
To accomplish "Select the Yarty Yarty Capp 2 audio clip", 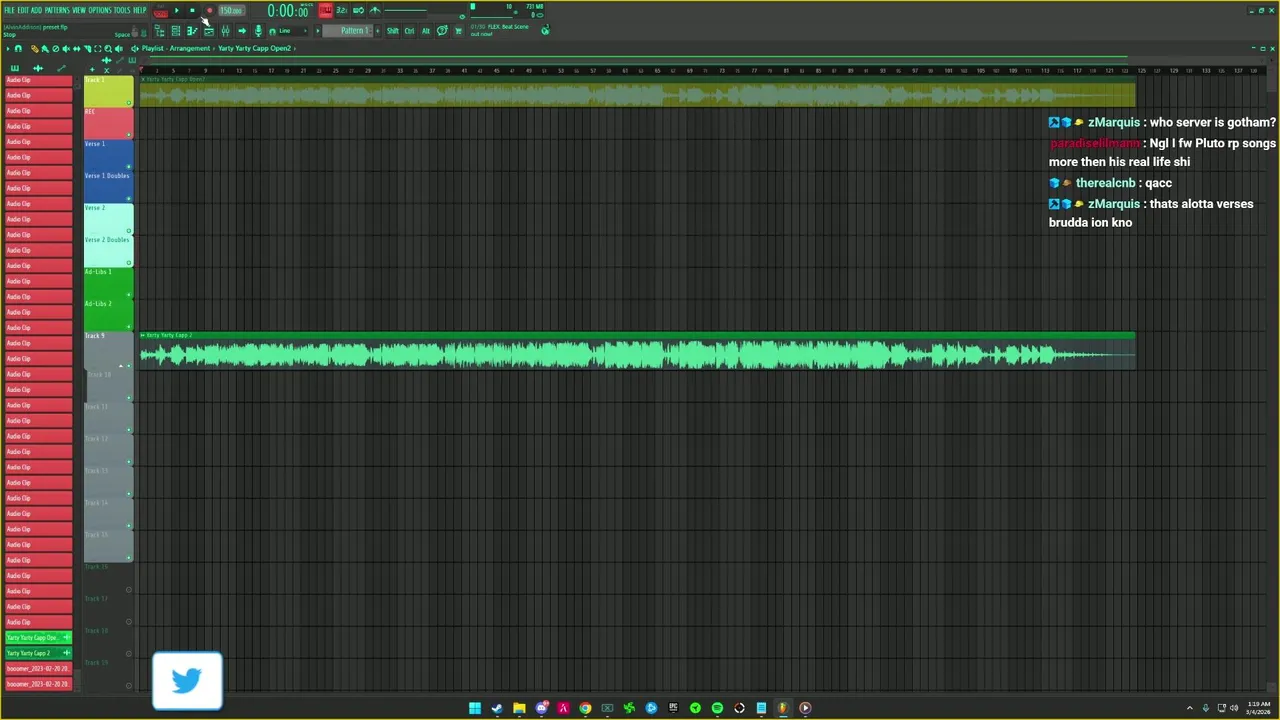I will click(637, 351).
